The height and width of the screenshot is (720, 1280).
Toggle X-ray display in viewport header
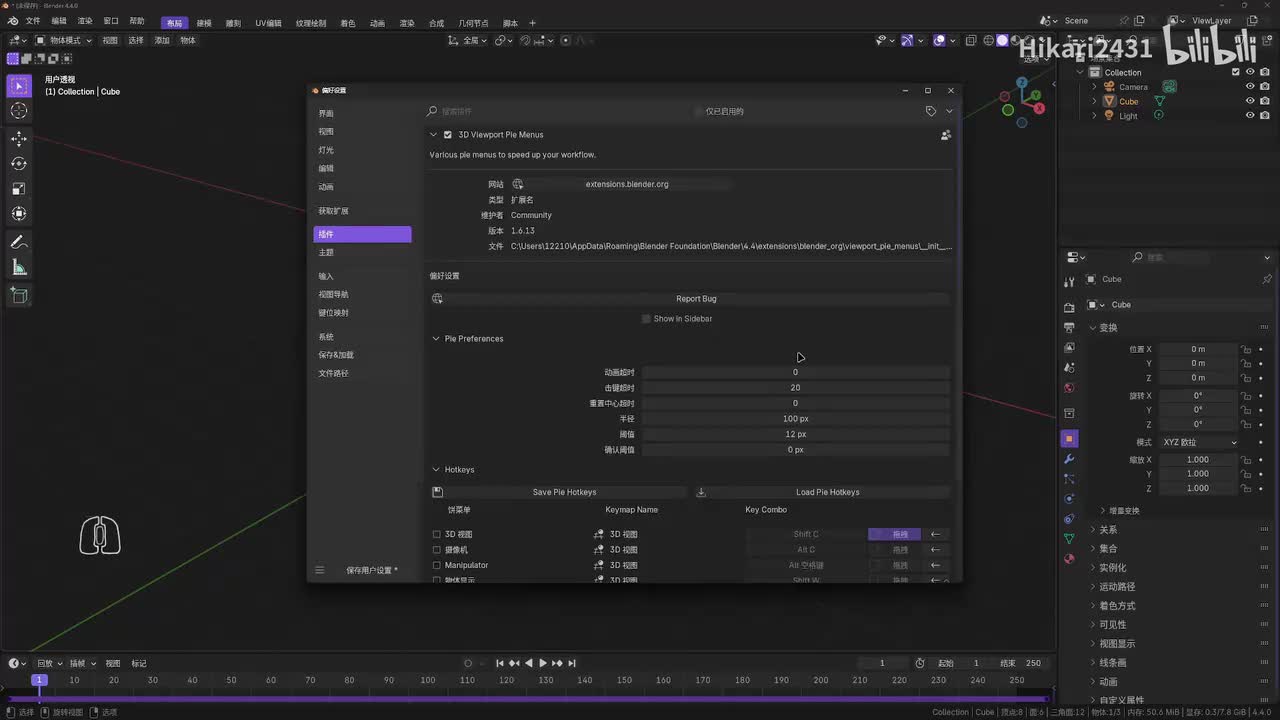click(x=970, y=41)
